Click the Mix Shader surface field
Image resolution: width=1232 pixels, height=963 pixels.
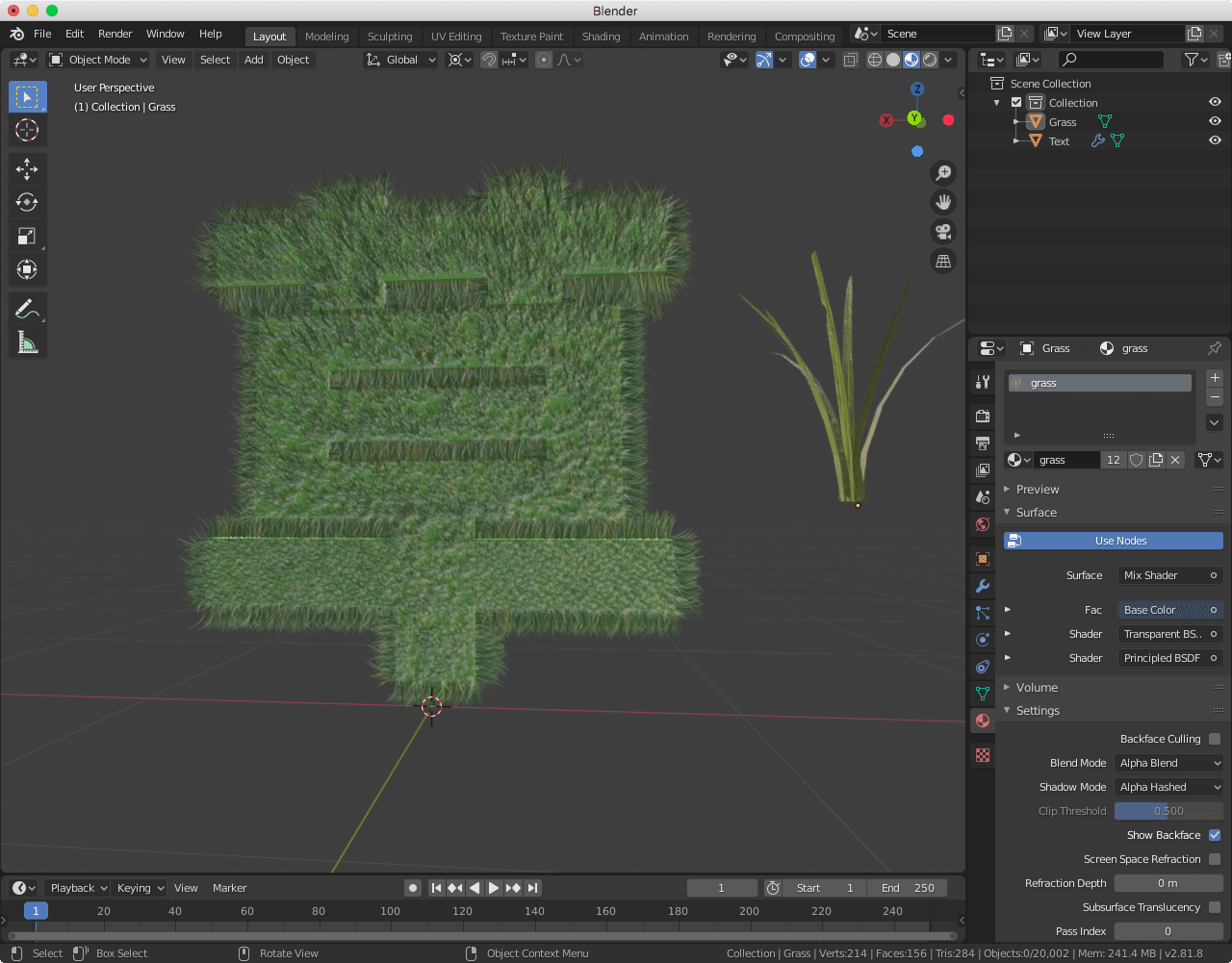pyautogui.click(x=1170, y=575)
